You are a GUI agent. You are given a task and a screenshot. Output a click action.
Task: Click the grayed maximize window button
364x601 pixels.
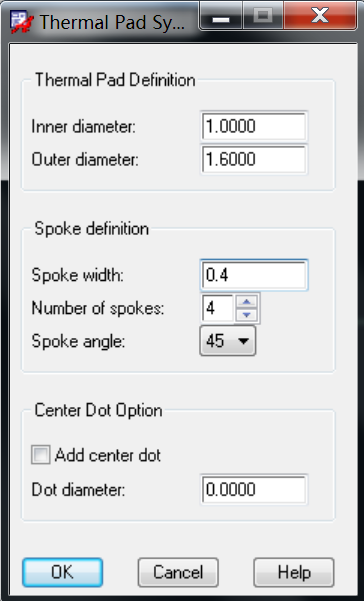click(x=263, y=16)
